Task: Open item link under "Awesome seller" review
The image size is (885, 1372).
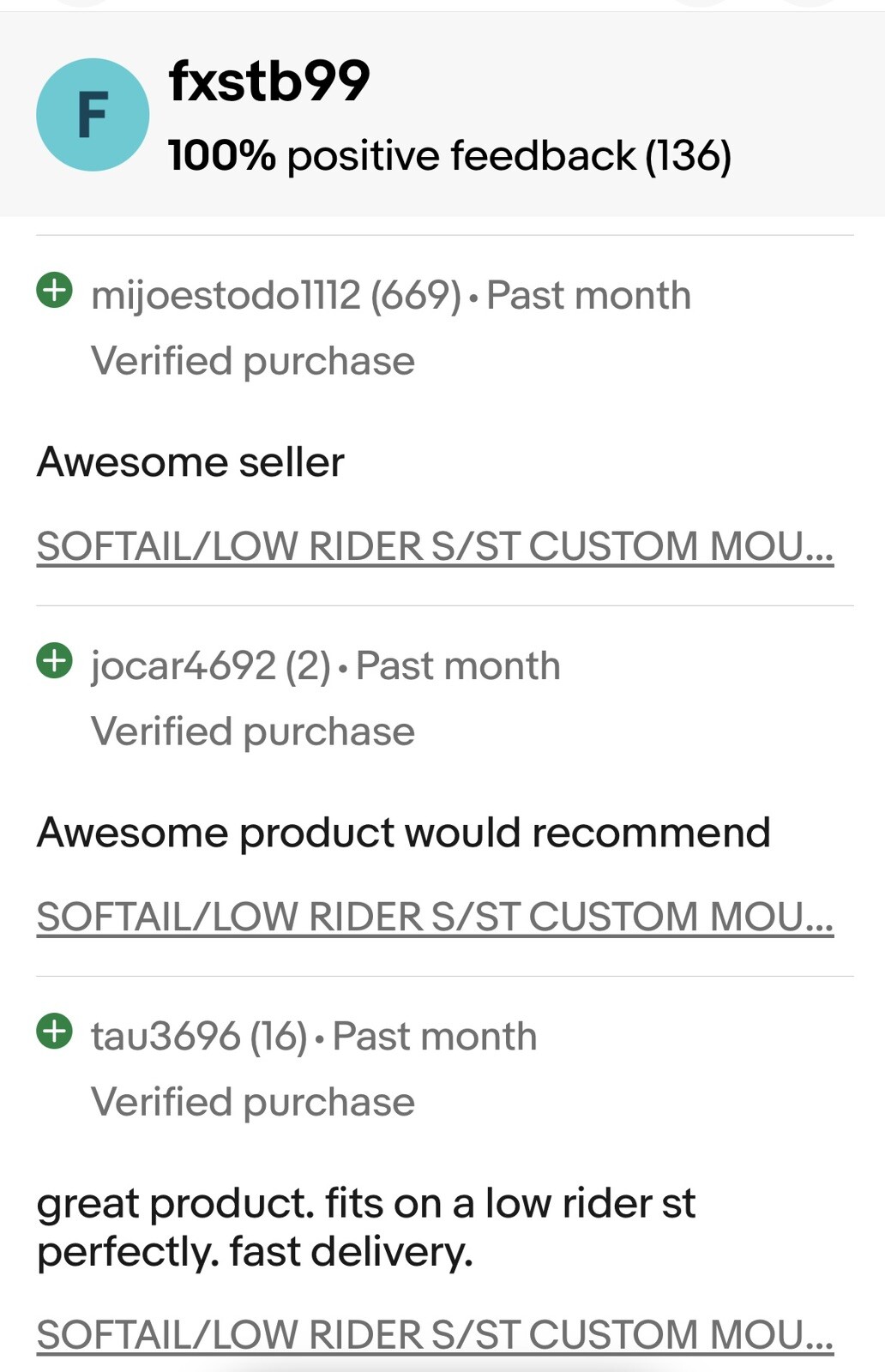Action: 435,547
